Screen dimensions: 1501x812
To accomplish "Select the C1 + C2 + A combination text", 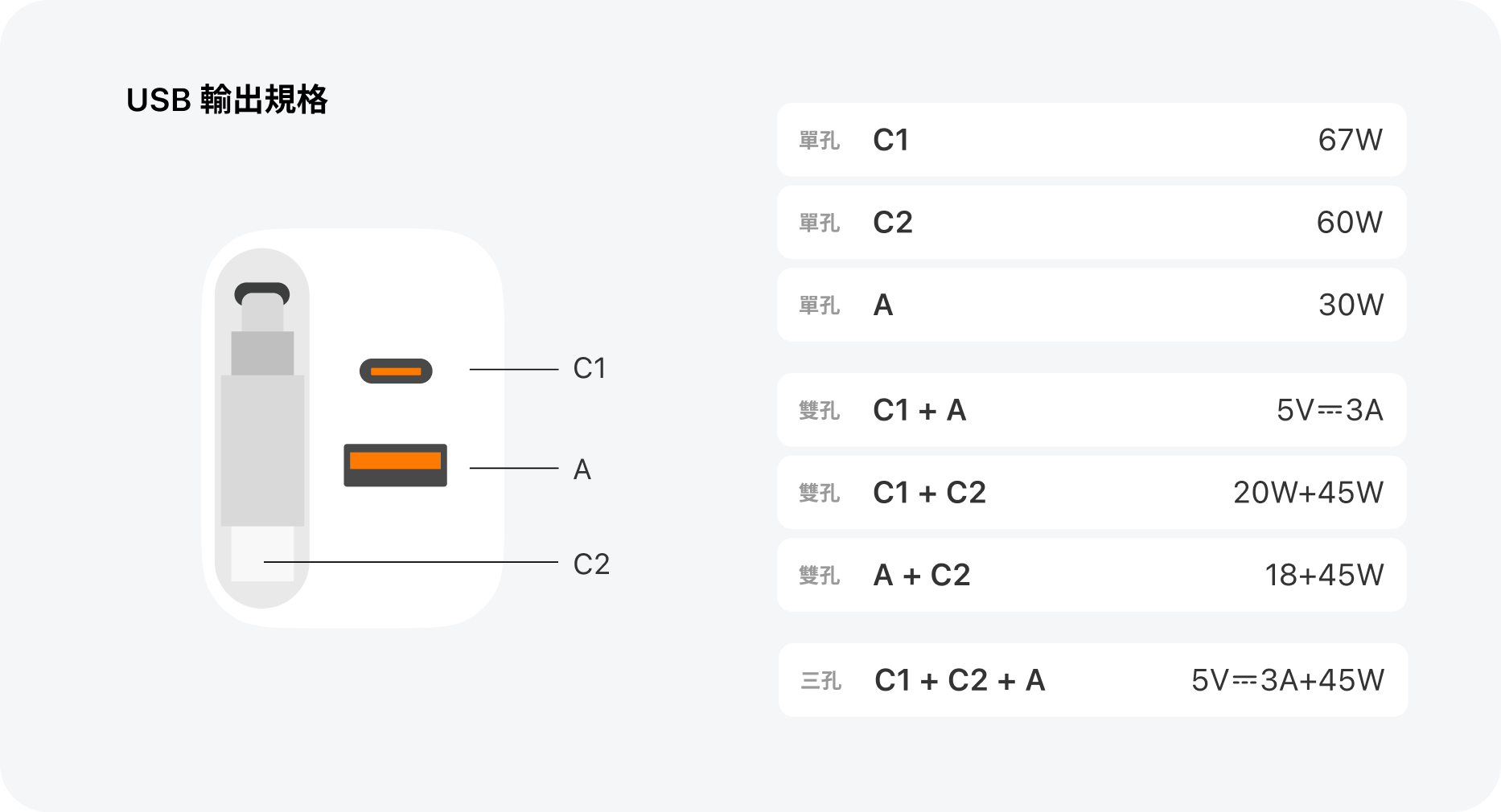I will [x=959, y=681].
